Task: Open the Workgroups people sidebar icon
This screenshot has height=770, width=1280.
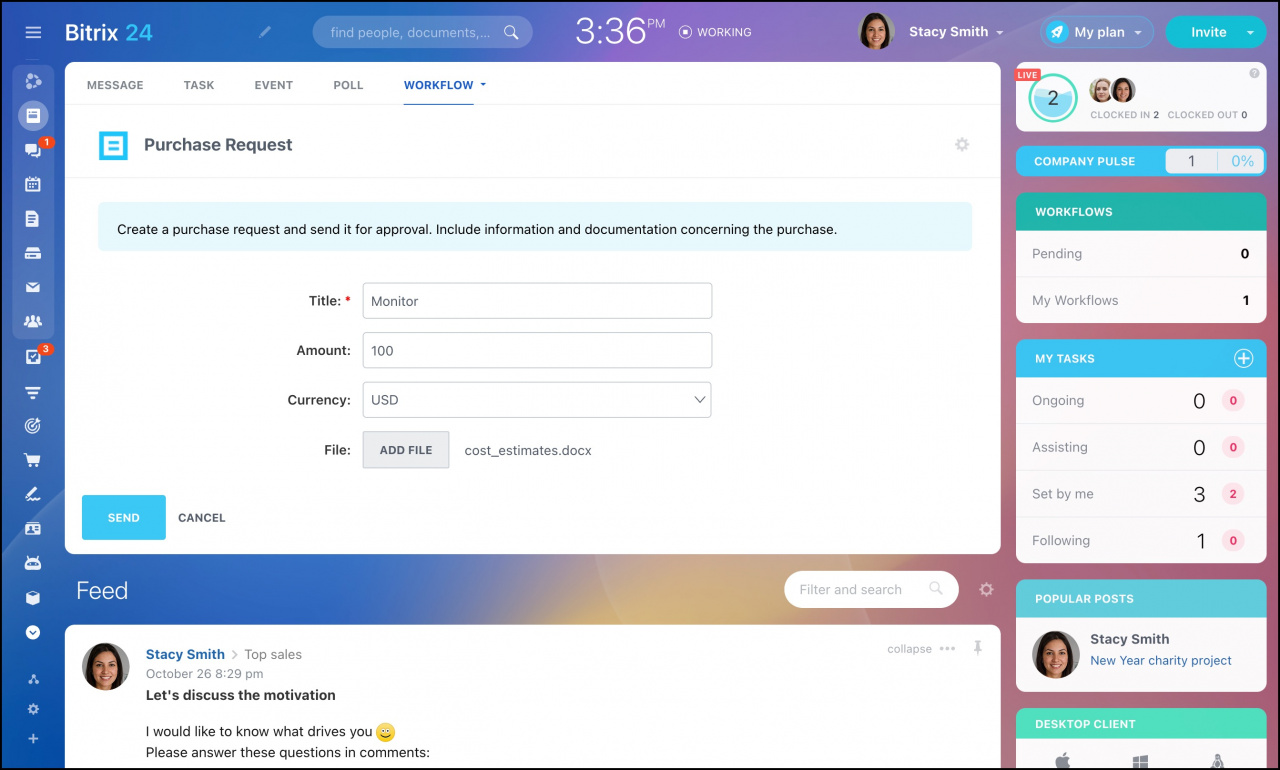Action: pos(33,321)
